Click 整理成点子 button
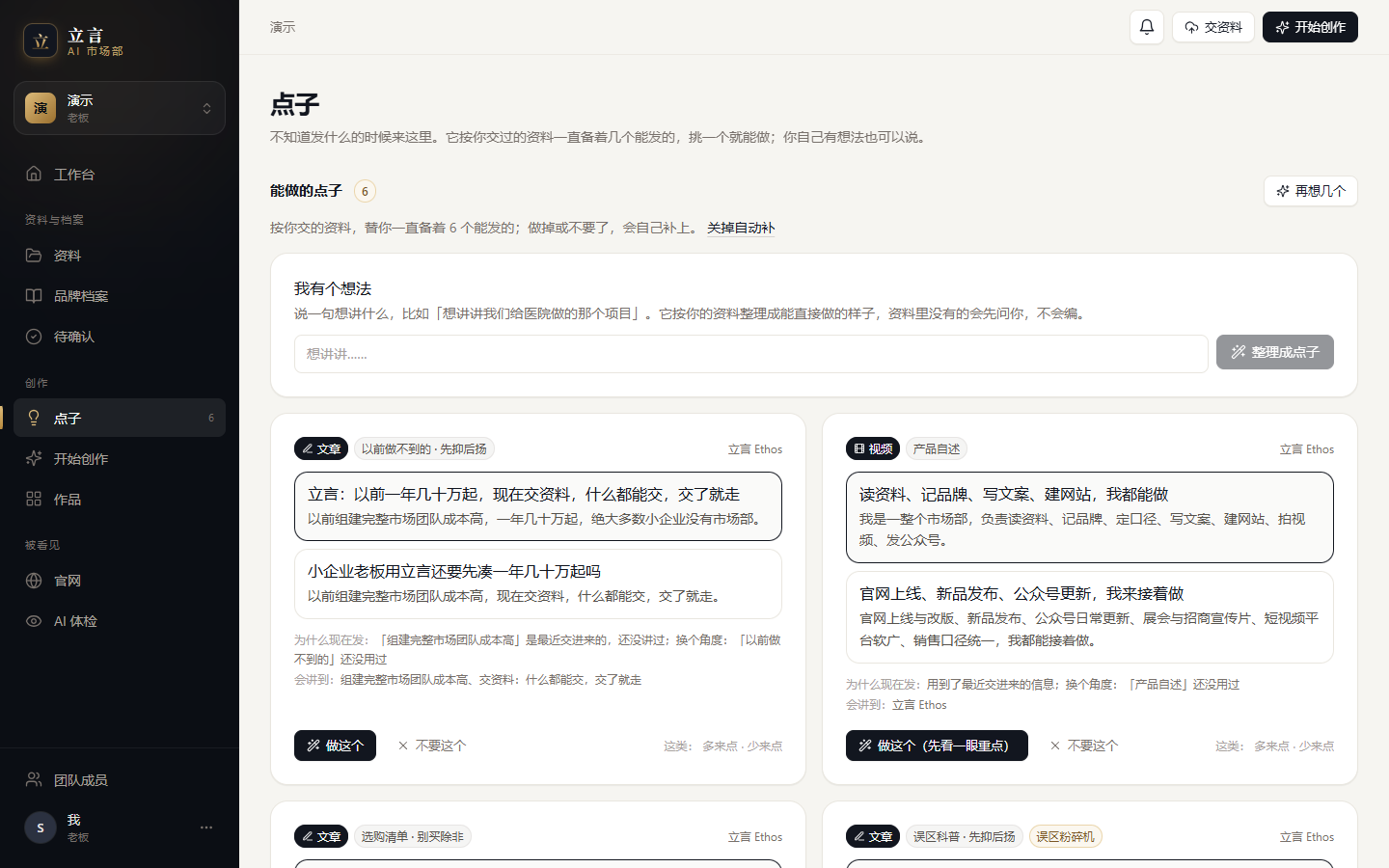 [1274, 352]
